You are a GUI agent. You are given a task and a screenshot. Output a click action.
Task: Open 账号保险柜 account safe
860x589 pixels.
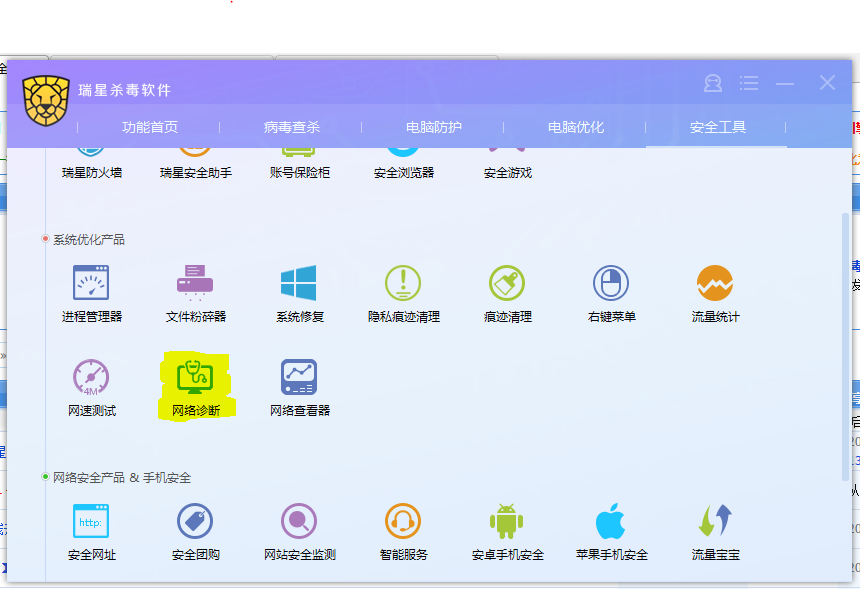299,164
